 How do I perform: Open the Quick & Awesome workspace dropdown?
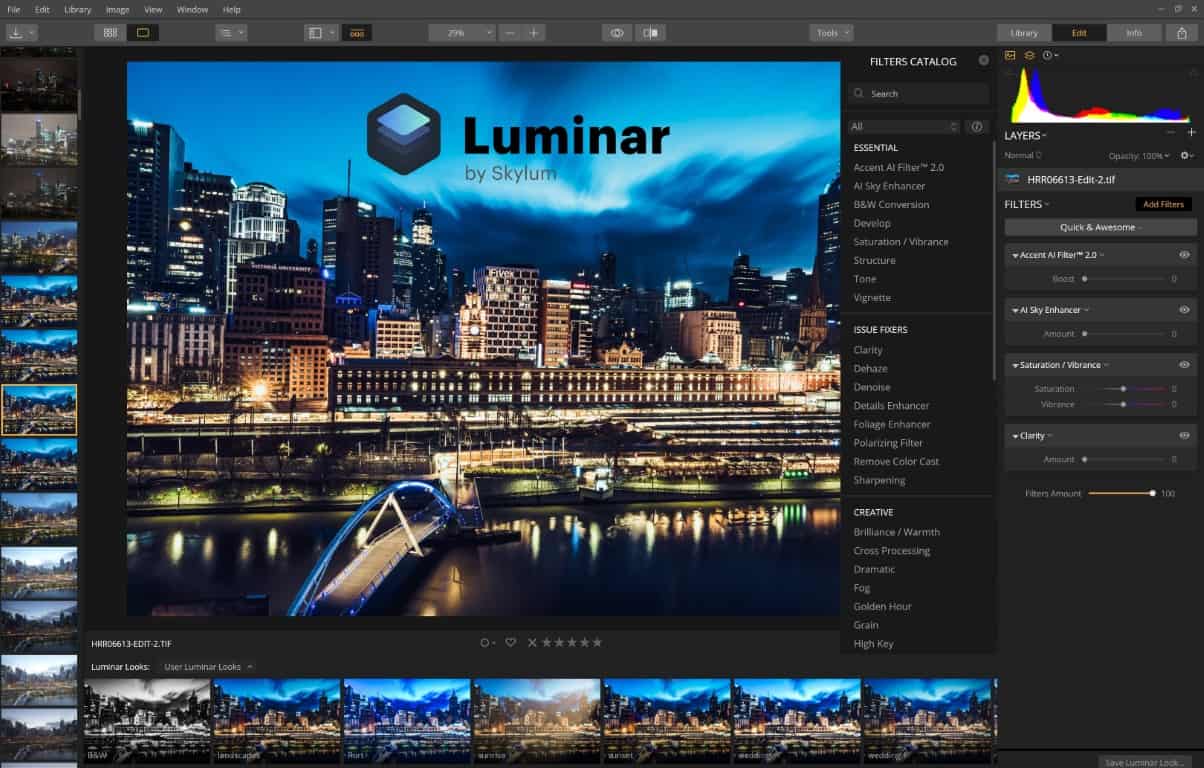1100,228
